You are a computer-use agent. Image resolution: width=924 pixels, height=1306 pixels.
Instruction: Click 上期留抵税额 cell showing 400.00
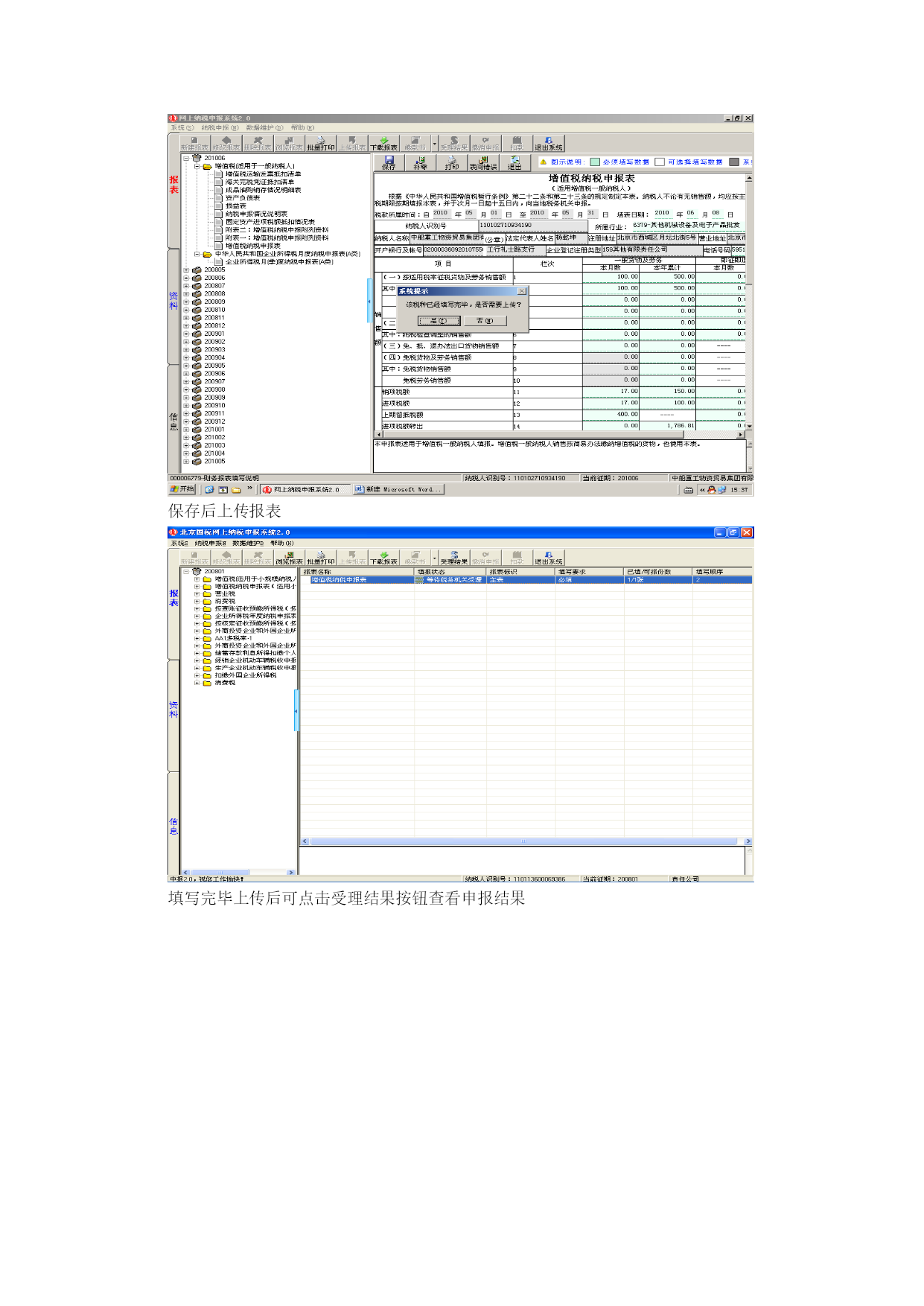coord(611,415)
